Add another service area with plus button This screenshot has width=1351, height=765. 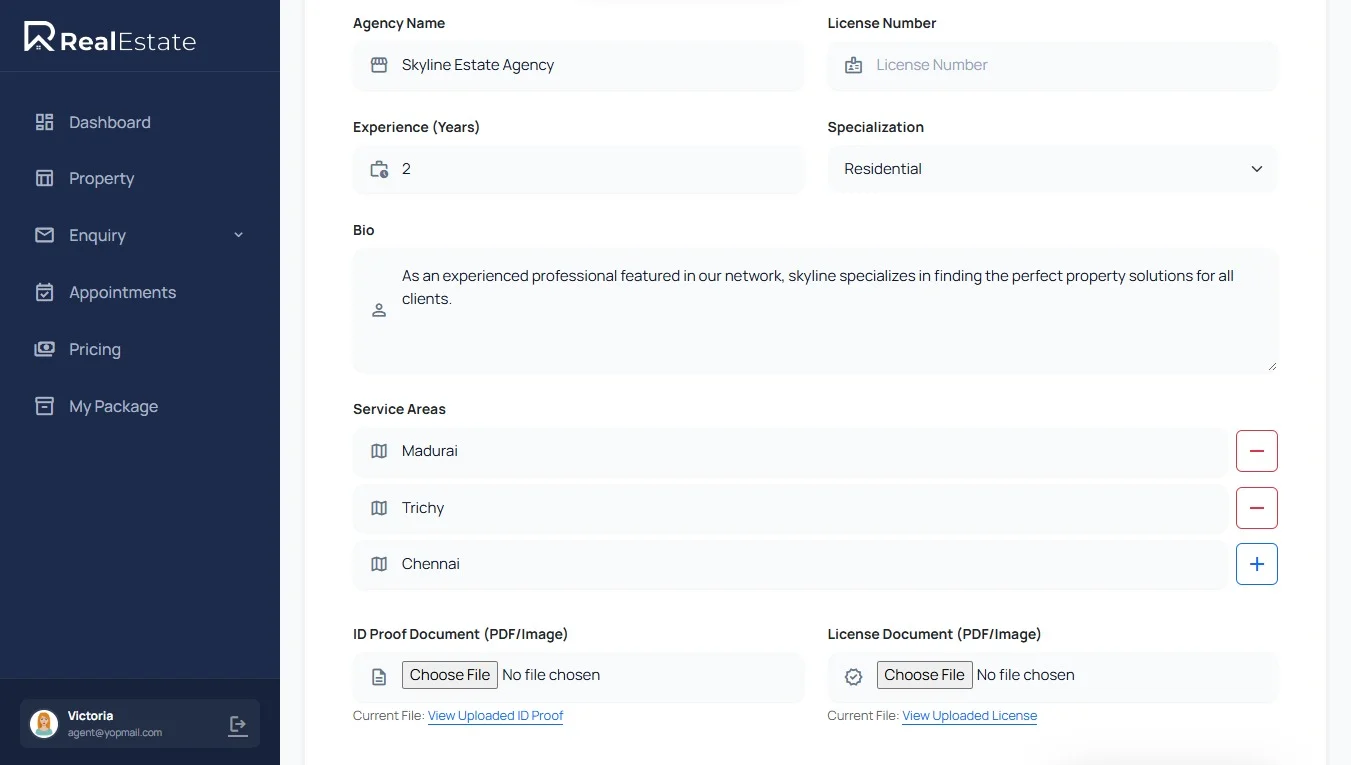(x=1256, y=565)
